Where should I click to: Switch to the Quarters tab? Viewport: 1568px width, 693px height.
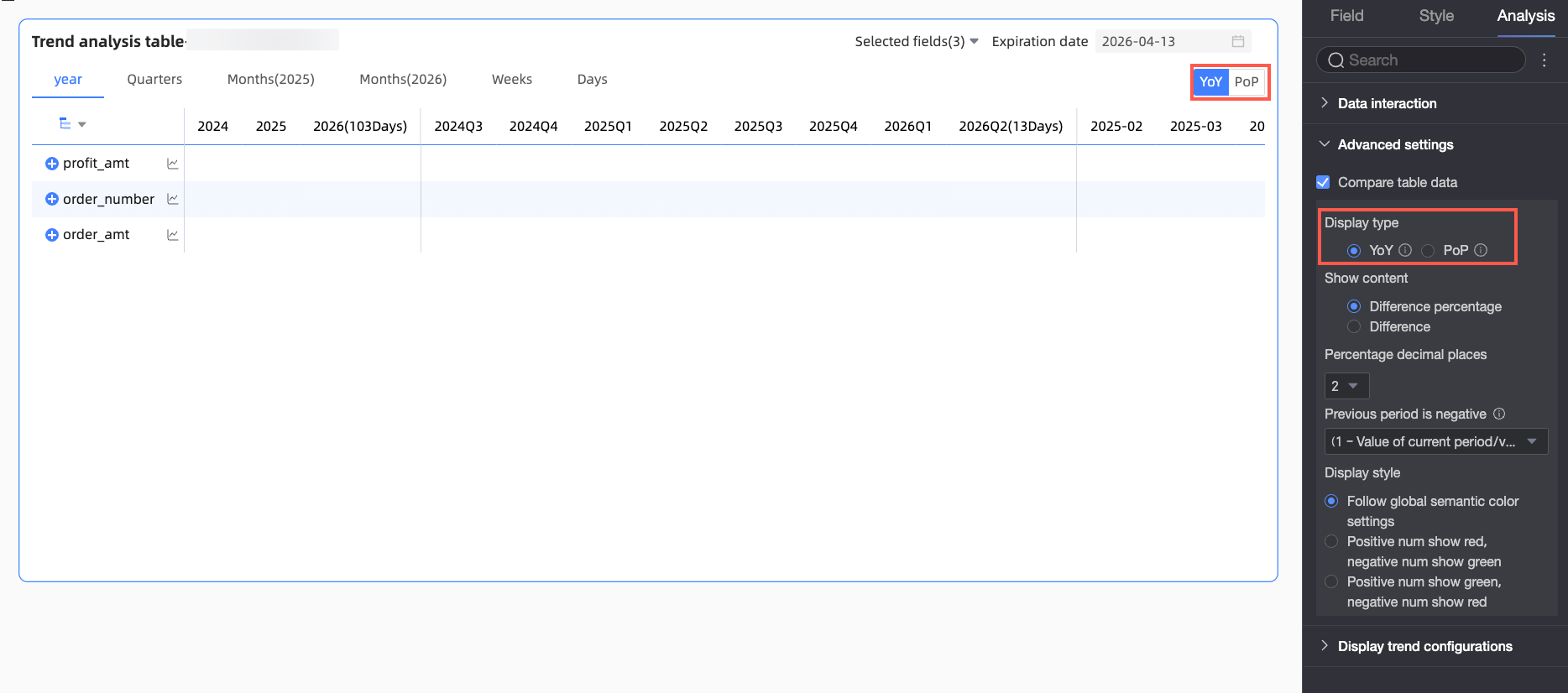(154, 79)
